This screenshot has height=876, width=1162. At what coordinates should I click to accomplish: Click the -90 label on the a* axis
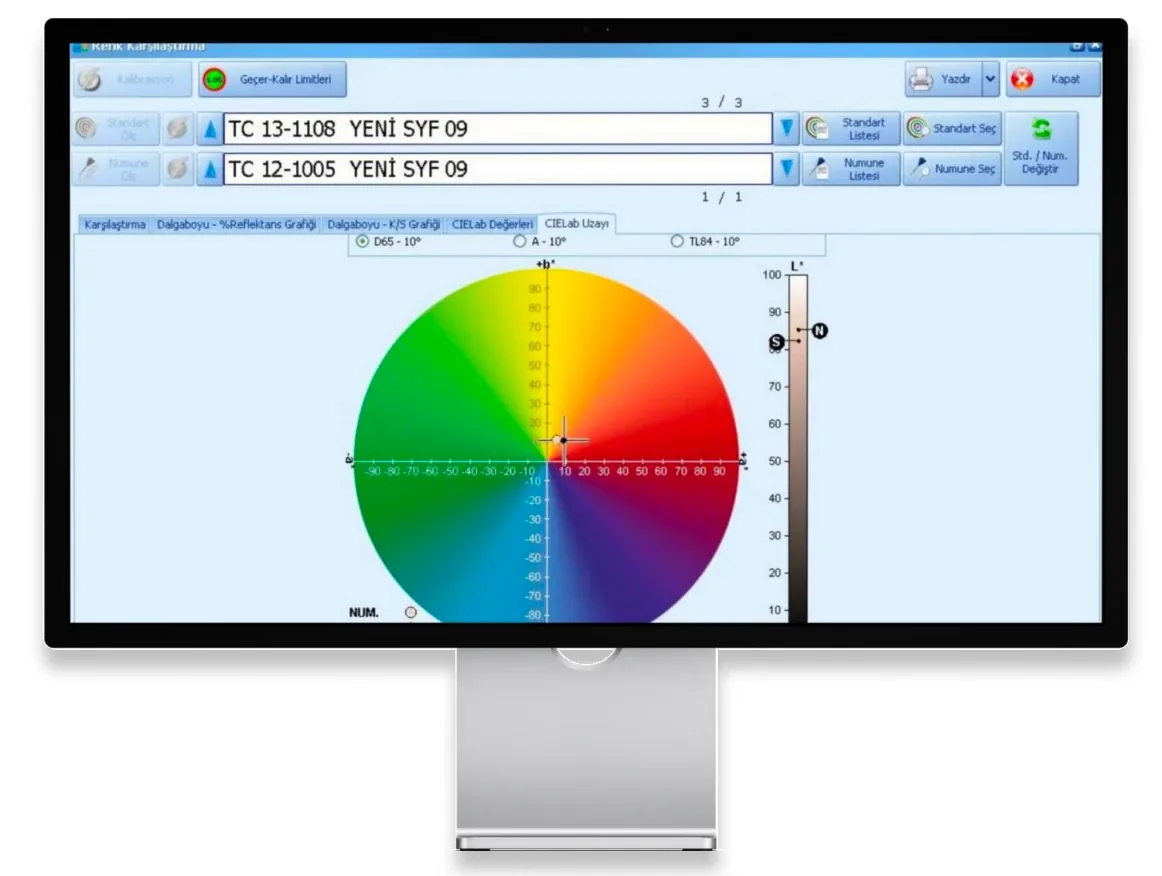pos(373,471)
